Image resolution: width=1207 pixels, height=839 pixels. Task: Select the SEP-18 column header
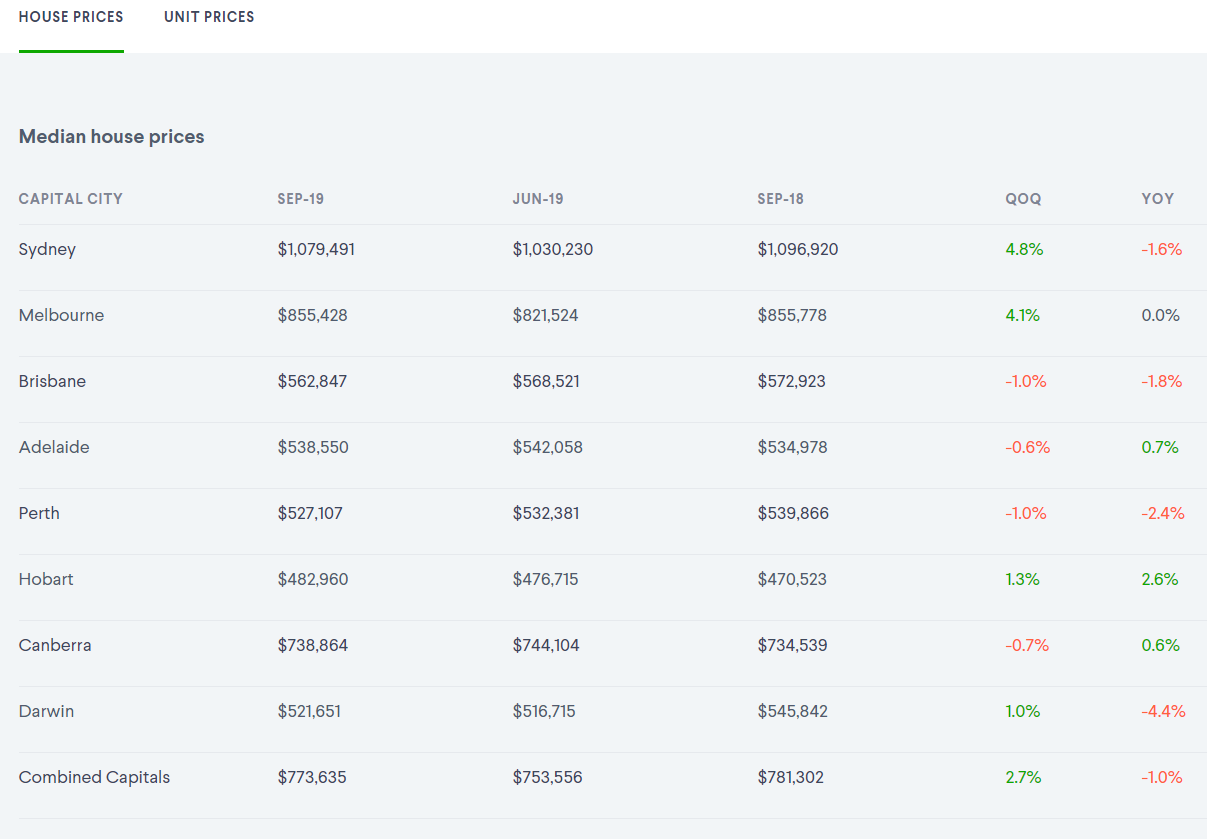pyautogui.click(x=780, y=199)
